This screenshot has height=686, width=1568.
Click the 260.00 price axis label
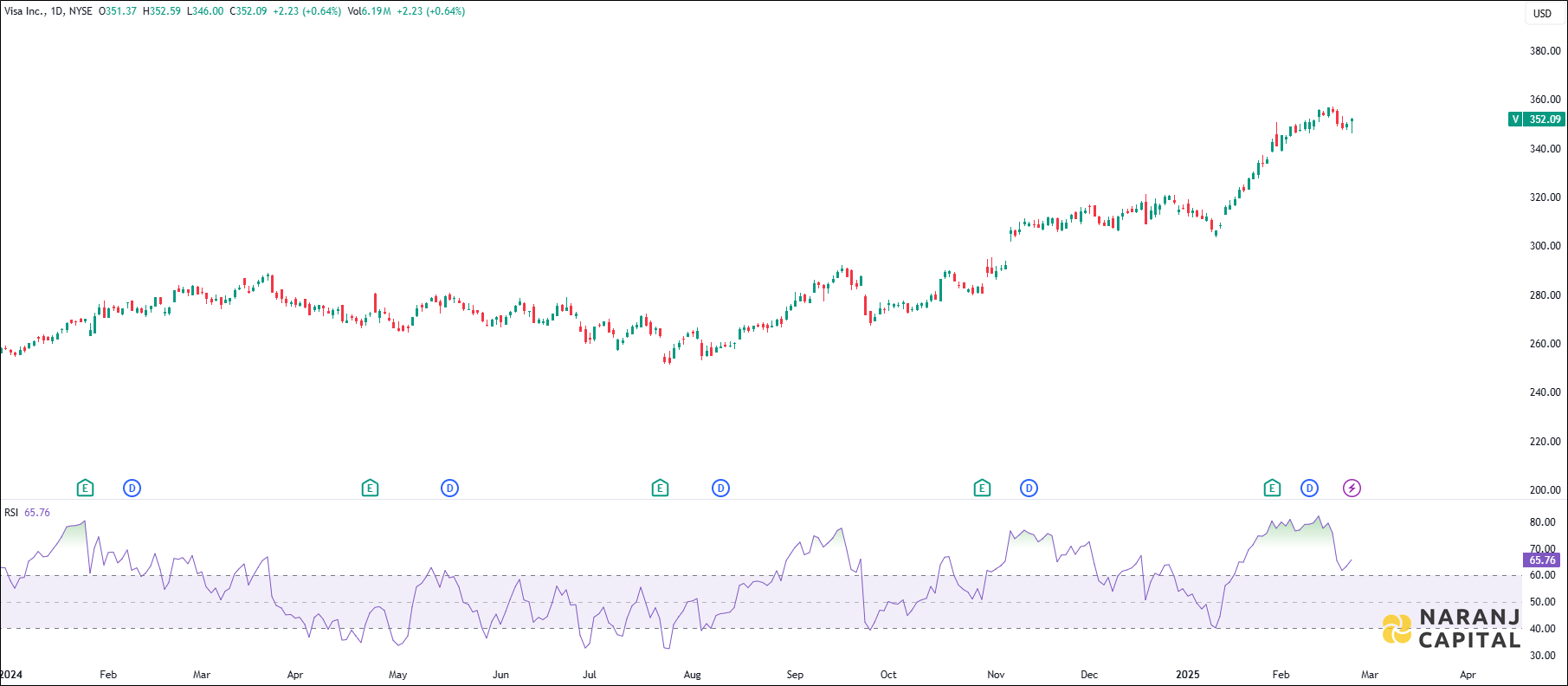[x=1545, y=344]
